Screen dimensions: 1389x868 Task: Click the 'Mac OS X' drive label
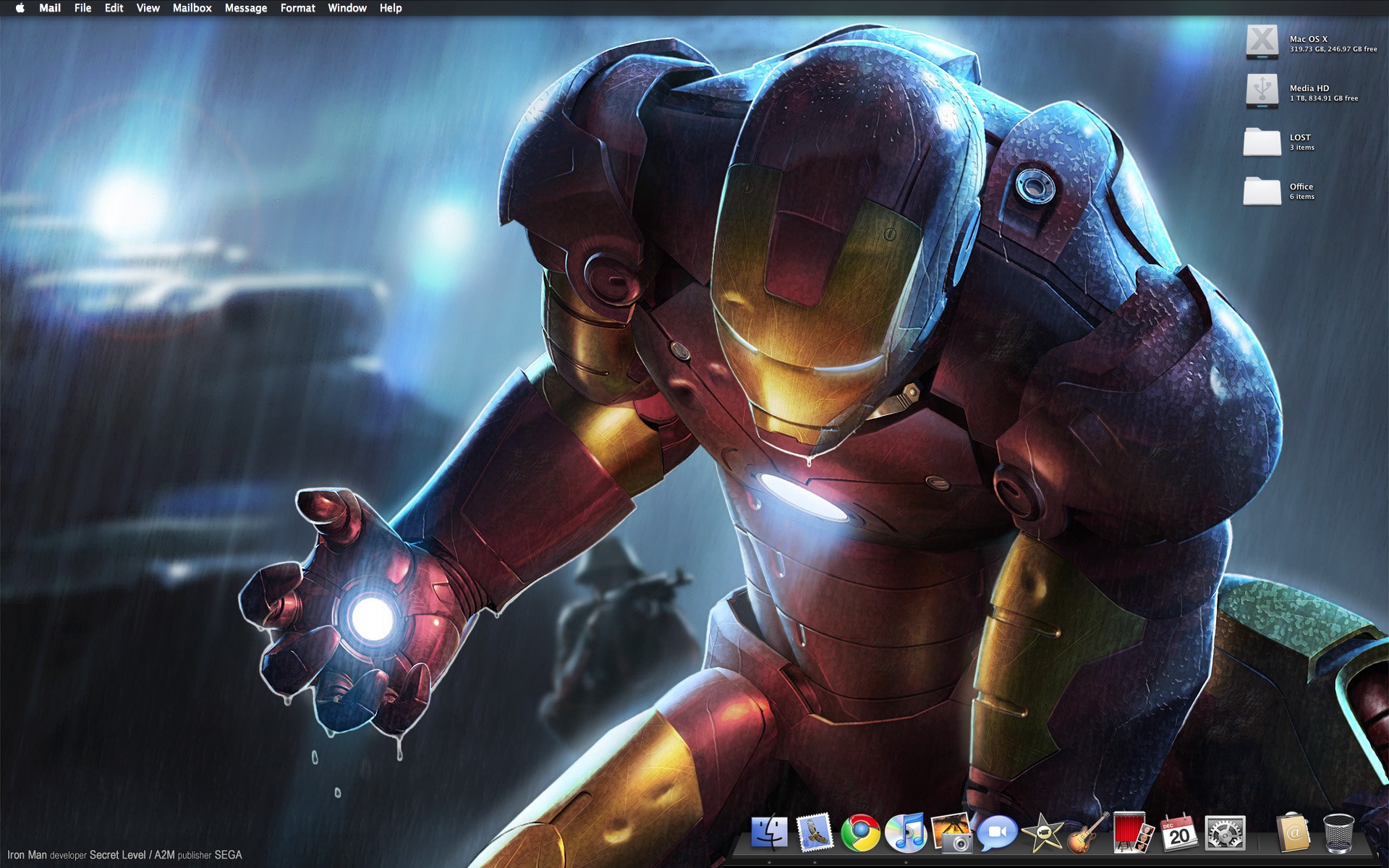1308,39
